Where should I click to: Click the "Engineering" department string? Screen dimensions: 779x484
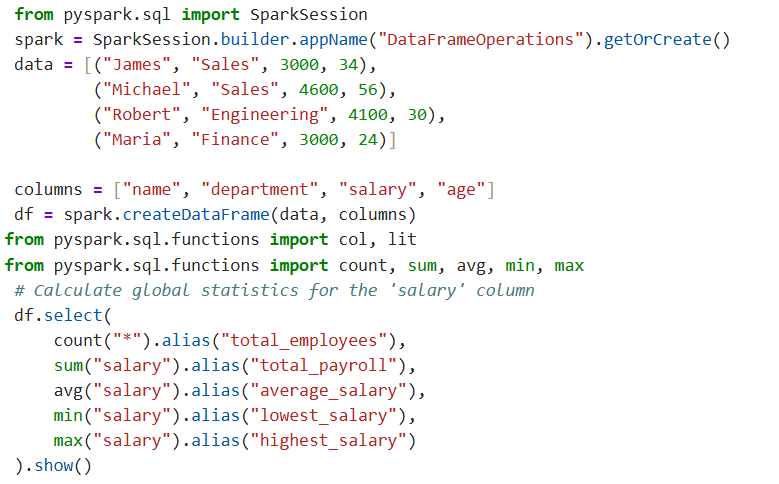tap(264, 115)
